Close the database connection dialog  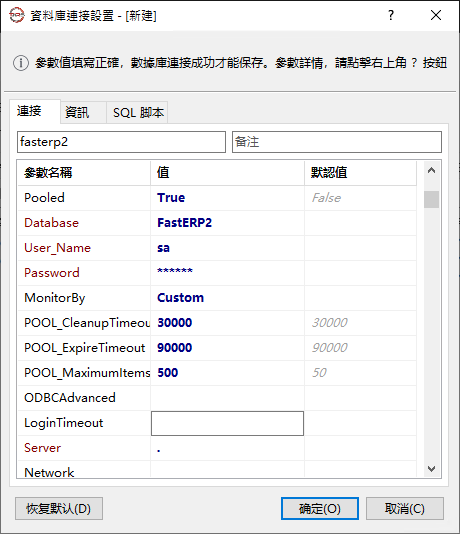tap(436, 15)
